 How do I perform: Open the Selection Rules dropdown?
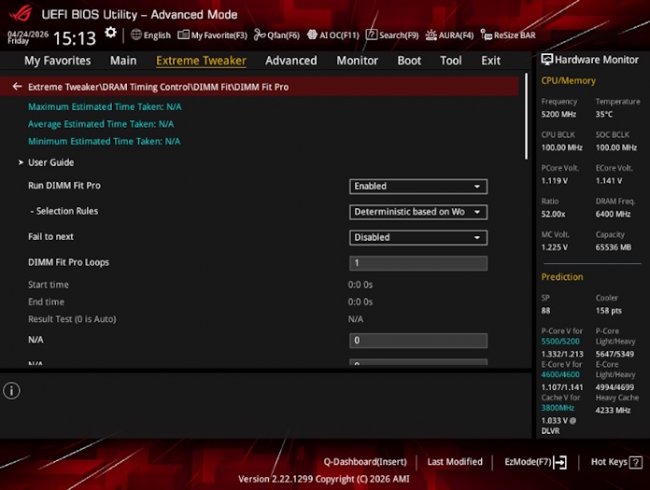pyautogui.click(x=418, y=212)
